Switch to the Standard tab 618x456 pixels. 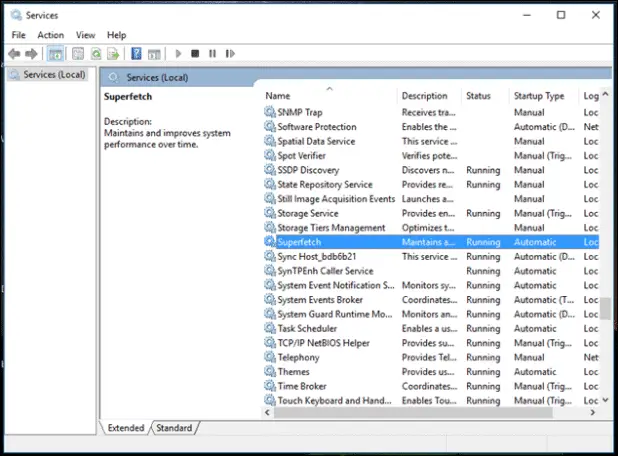pyautogui.click(x=174, y=428)
